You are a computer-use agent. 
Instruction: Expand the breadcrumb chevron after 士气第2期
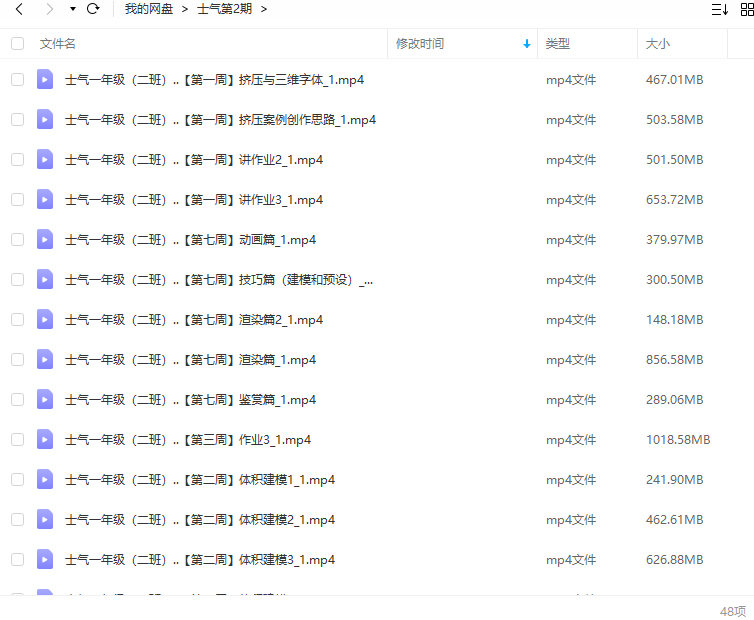(263, 9)
